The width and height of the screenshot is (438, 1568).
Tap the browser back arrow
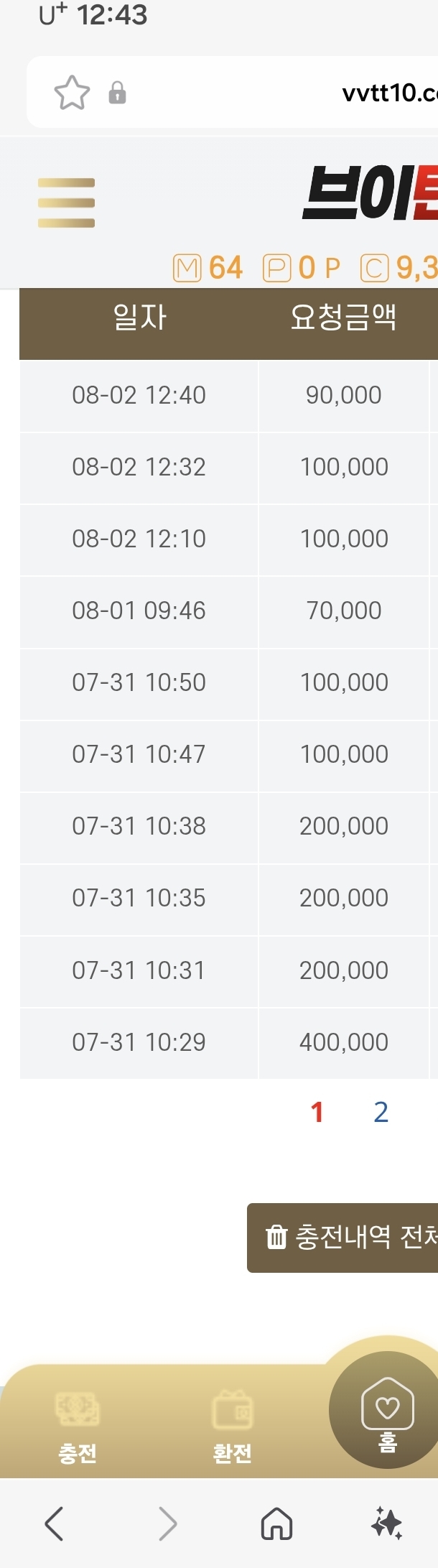(x=54, y=1523)
